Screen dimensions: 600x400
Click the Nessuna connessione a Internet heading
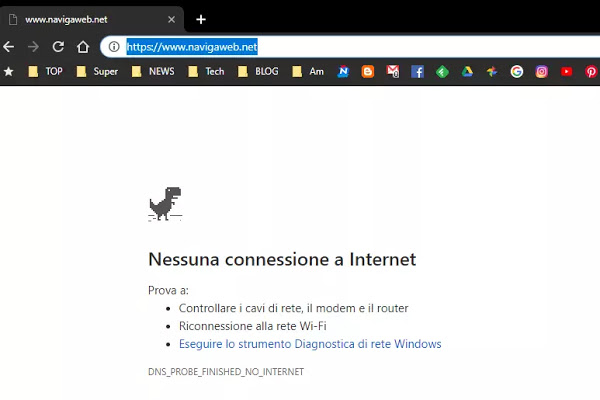tap(282, 259)
